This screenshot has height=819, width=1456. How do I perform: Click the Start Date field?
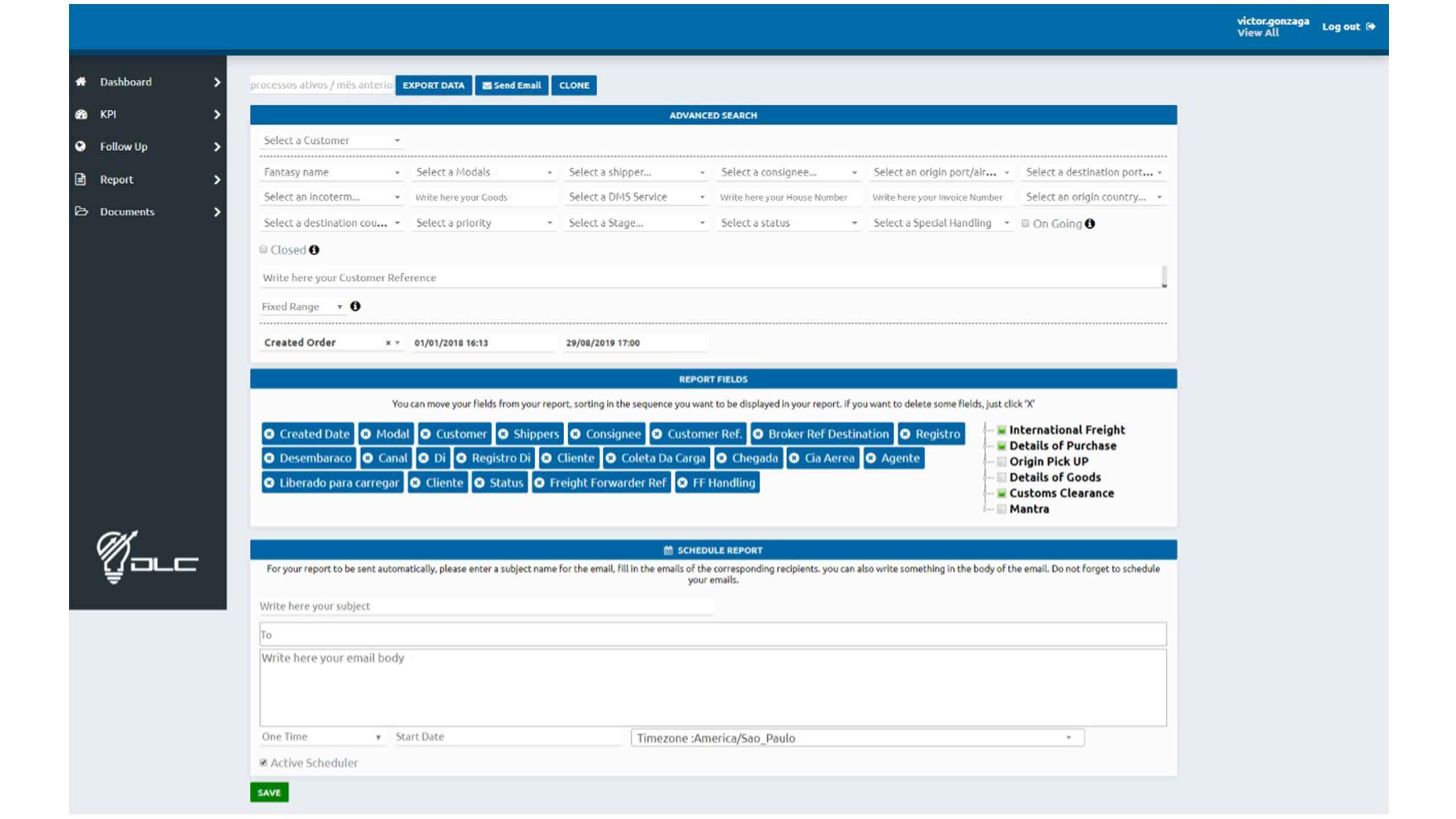(x=508, y=737)
